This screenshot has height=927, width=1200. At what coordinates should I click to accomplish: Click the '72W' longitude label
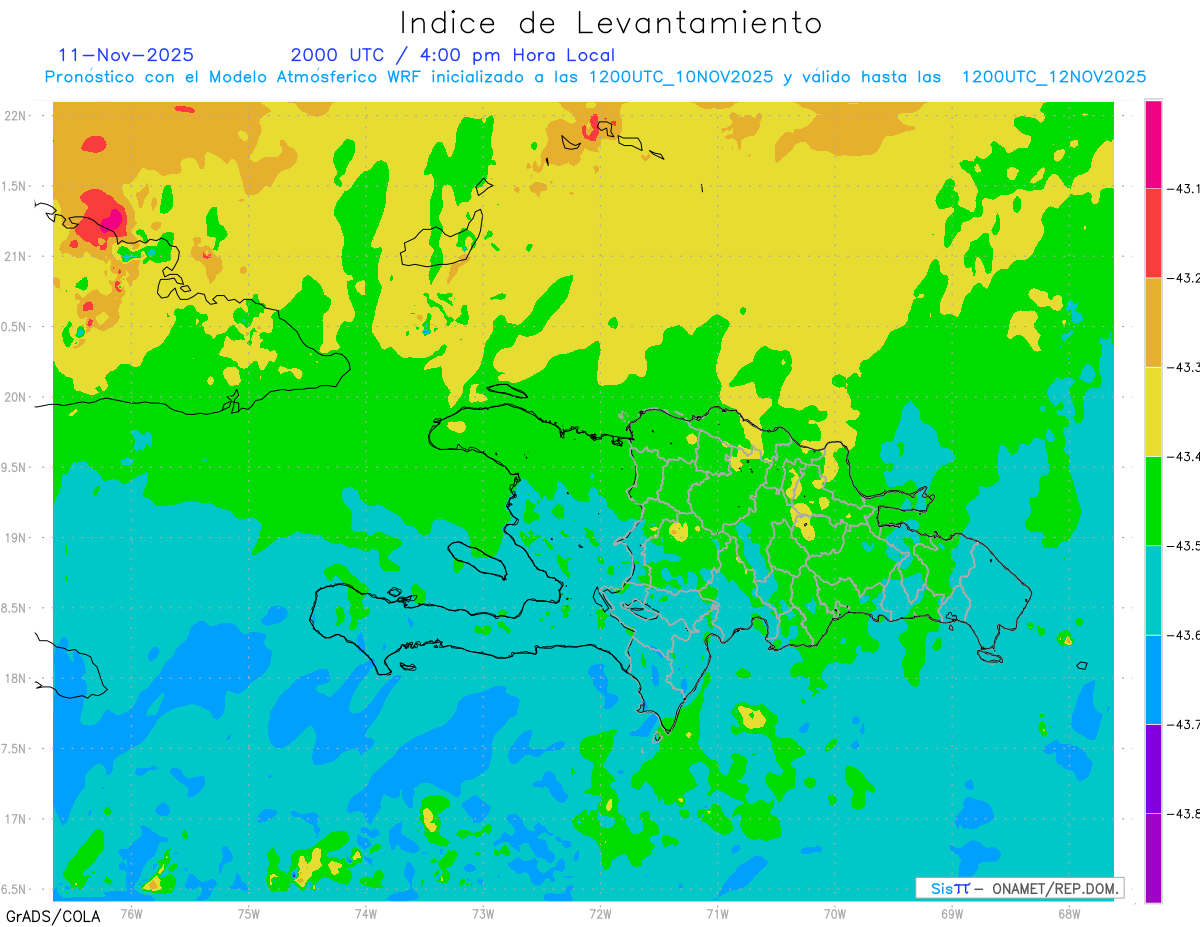click(x=600, y=913)
